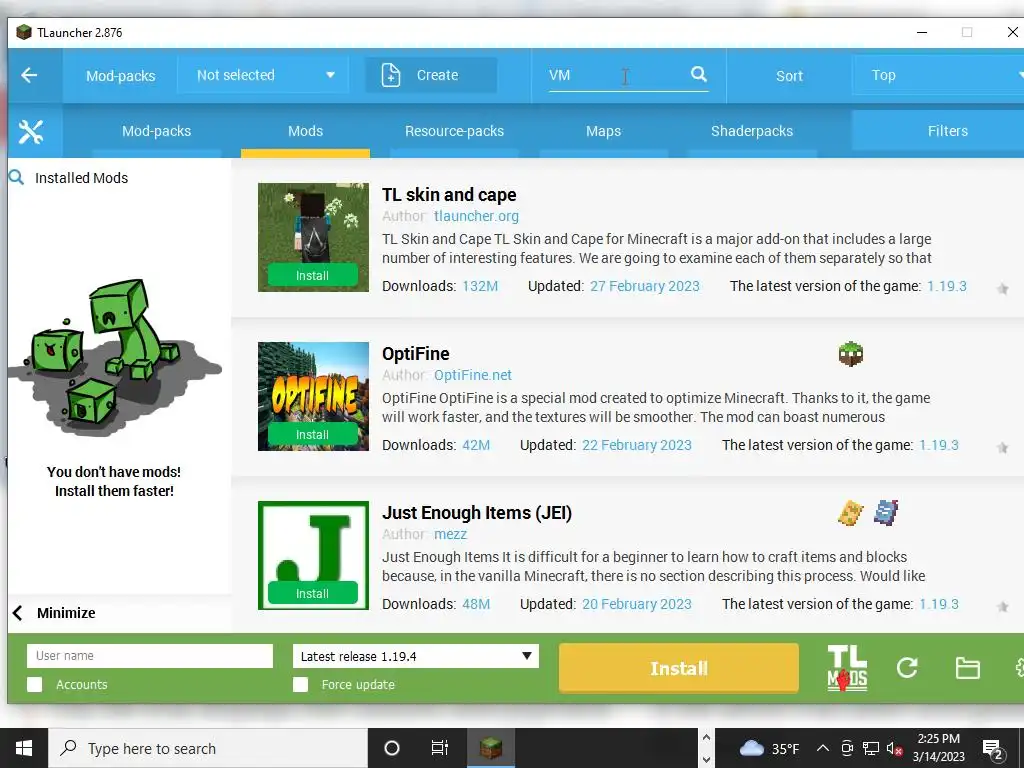The width and height of the screenshot is (1024, 768).
Task: Open the OptiFine thumbnail image
Action: point(313,396)
